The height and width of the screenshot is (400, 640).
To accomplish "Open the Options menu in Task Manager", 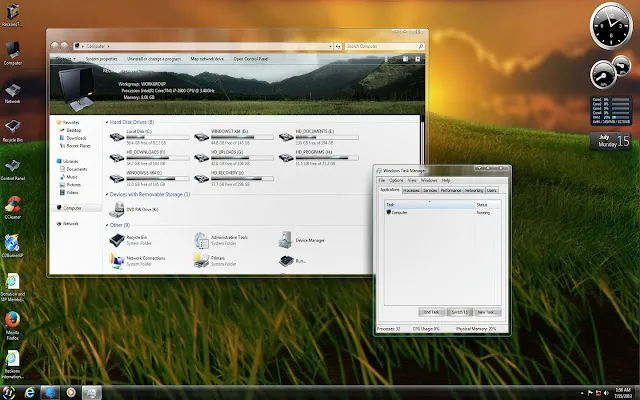I will click(x=396, y=180).
